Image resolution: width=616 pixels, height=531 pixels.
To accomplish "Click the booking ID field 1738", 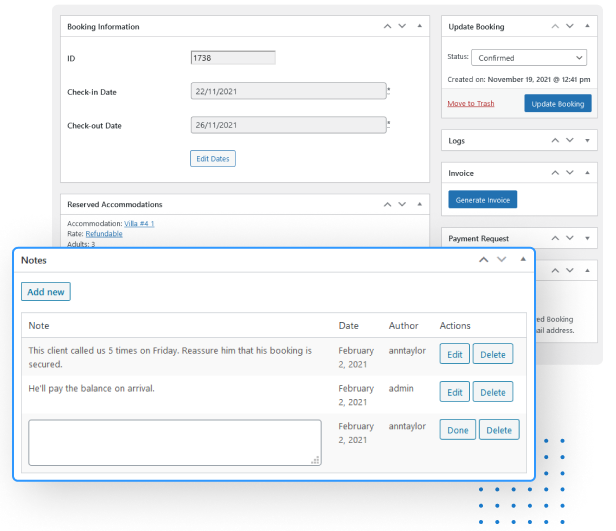I will pos(233,58).
